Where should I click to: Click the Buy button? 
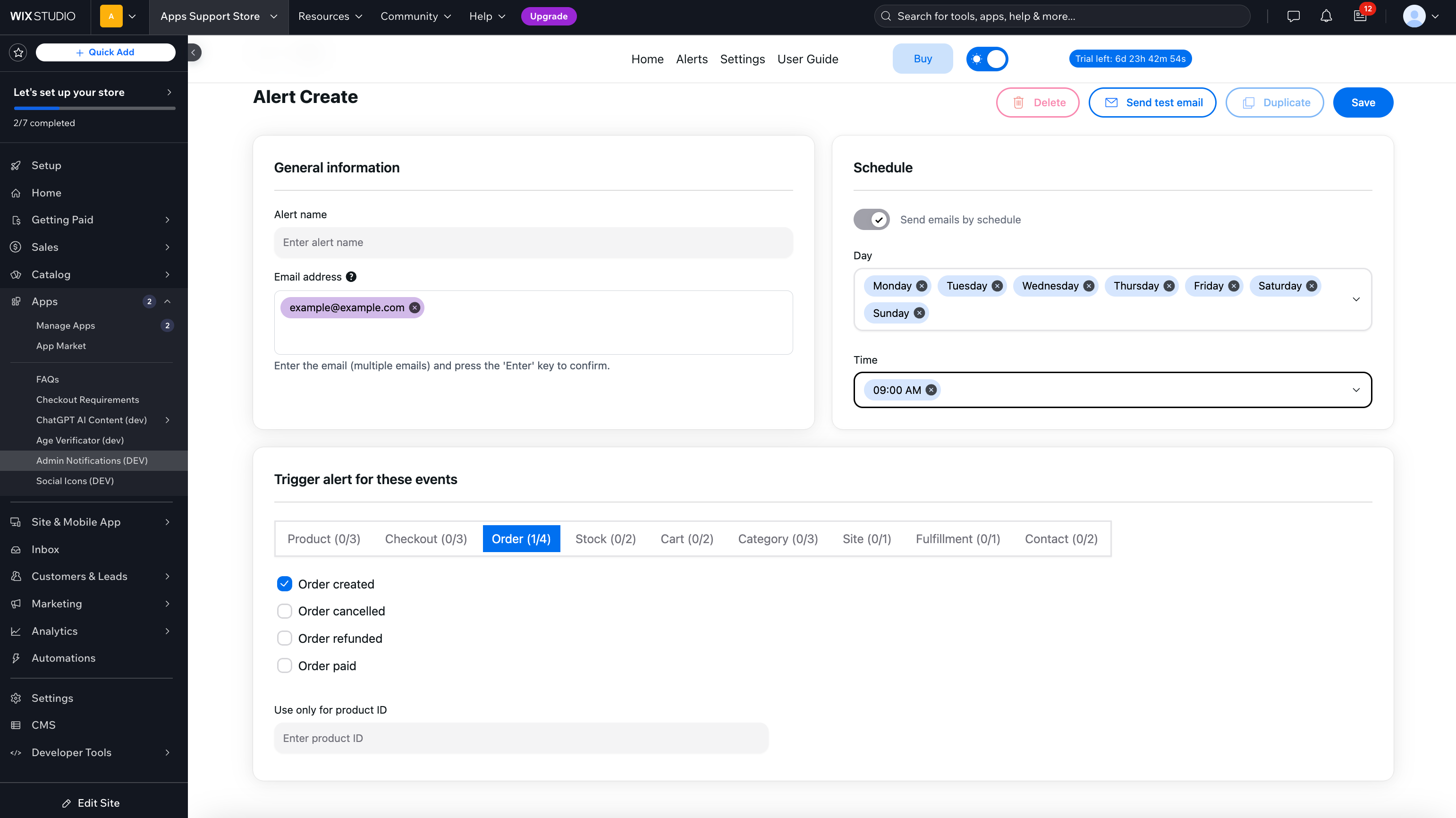923,59
